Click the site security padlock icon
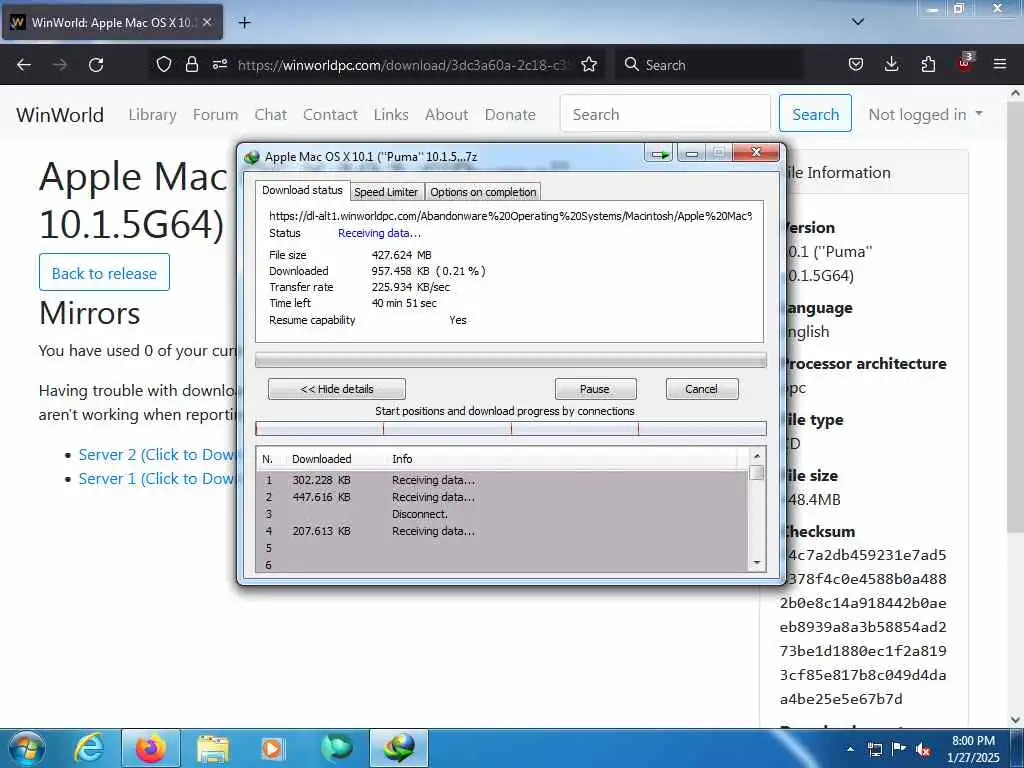1024x768 pixels. [x=191, y=64]
